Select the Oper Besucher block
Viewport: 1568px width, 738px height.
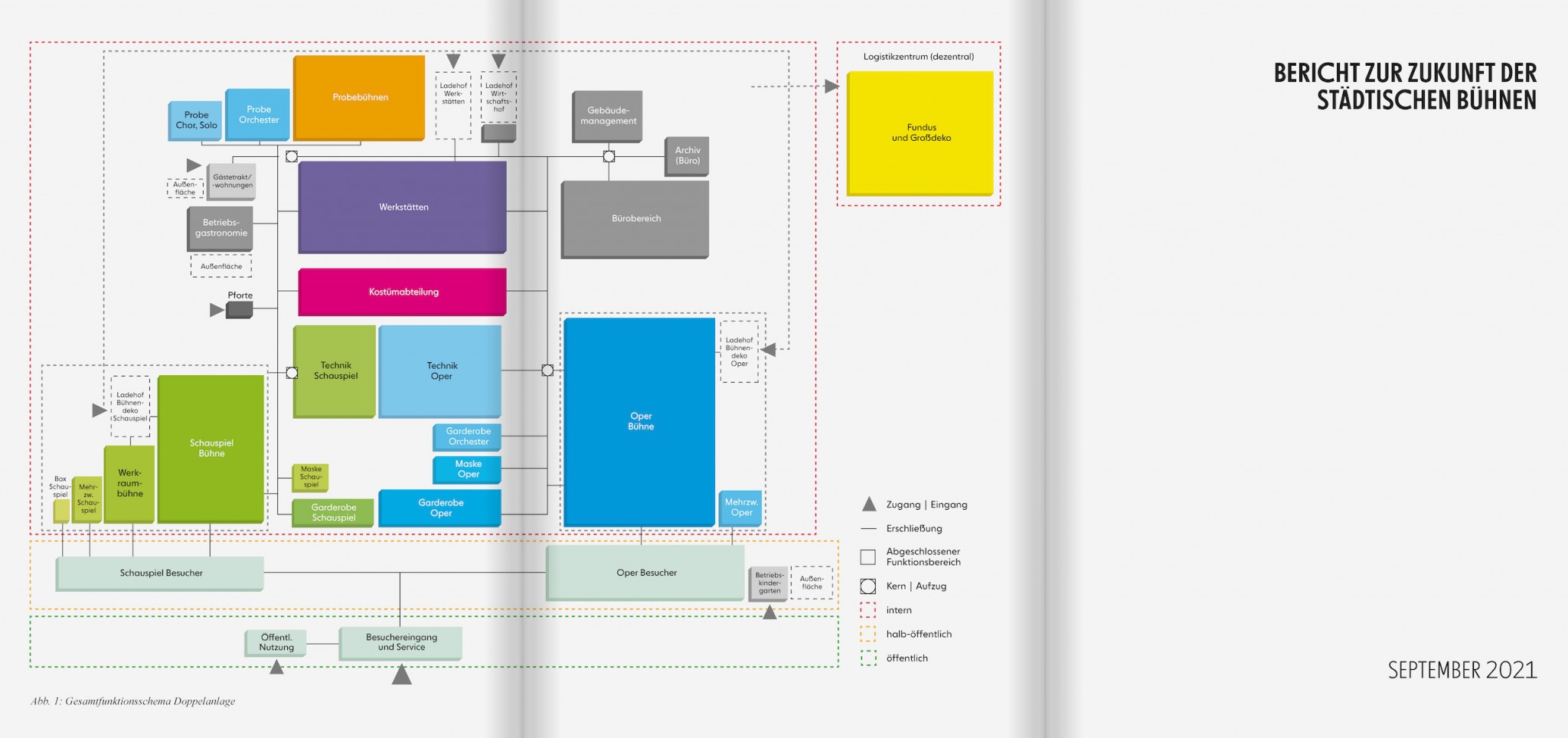(x=645, y=573)
